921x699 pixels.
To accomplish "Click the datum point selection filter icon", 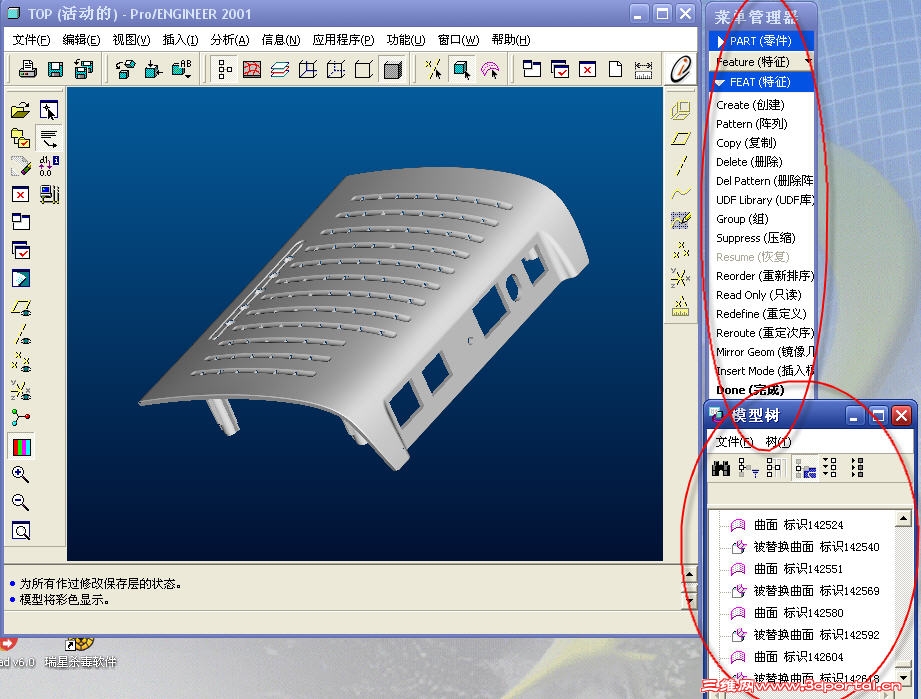I will pyautogui.click(x=433, y=69).
